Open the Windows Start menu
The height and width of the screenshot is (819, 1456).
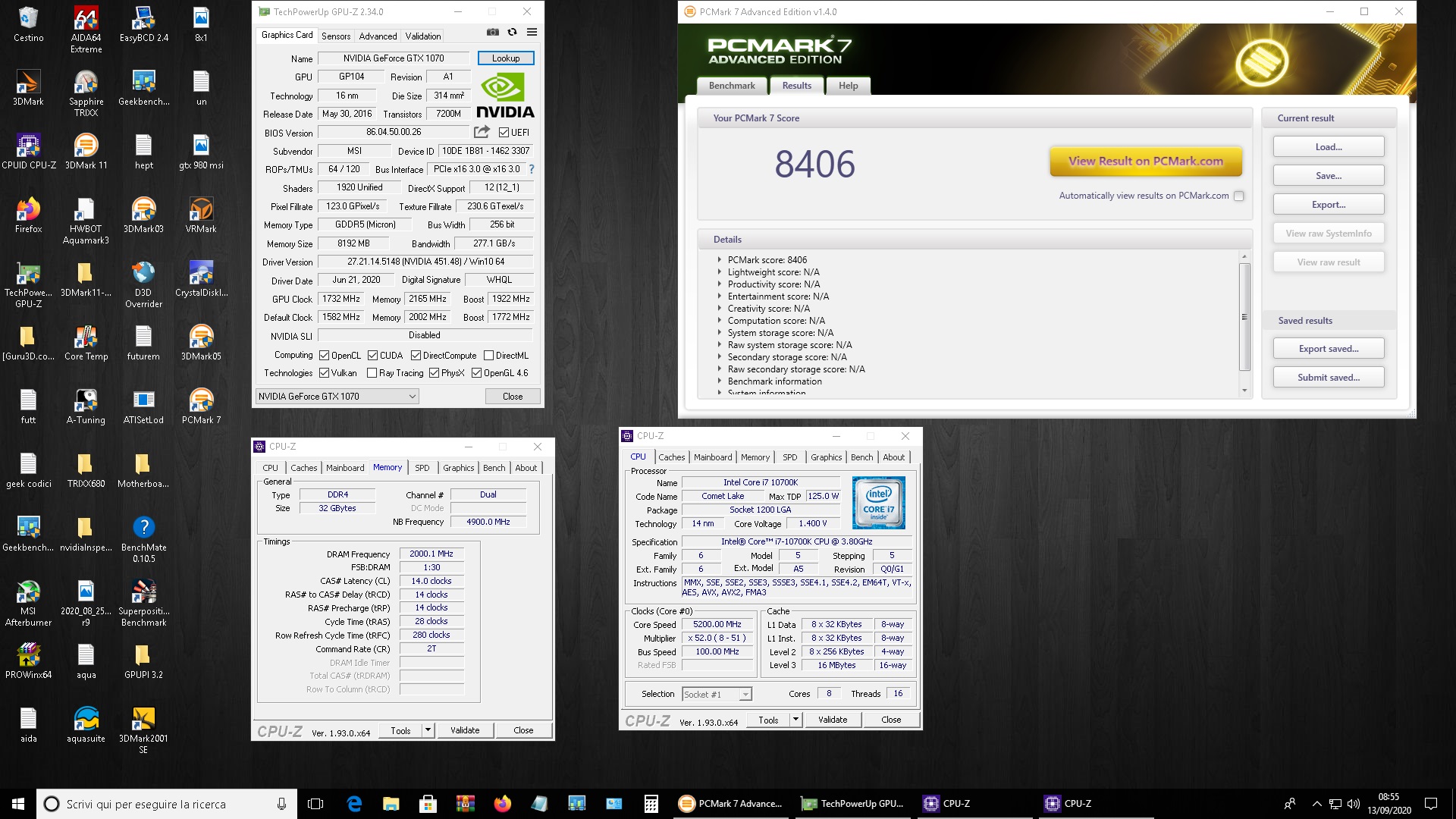coord(18,804)
